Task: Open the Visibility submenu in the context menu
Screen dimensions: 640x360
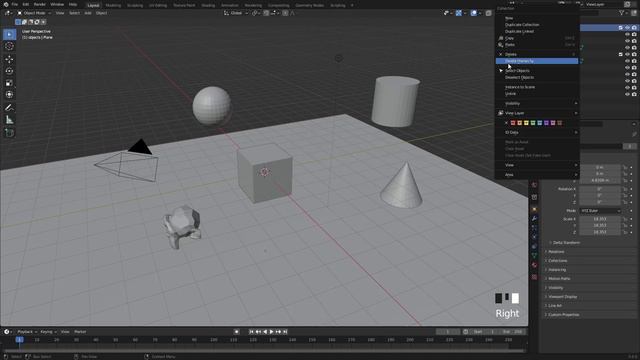Action: pyautogui.click(x=537, y=103)
